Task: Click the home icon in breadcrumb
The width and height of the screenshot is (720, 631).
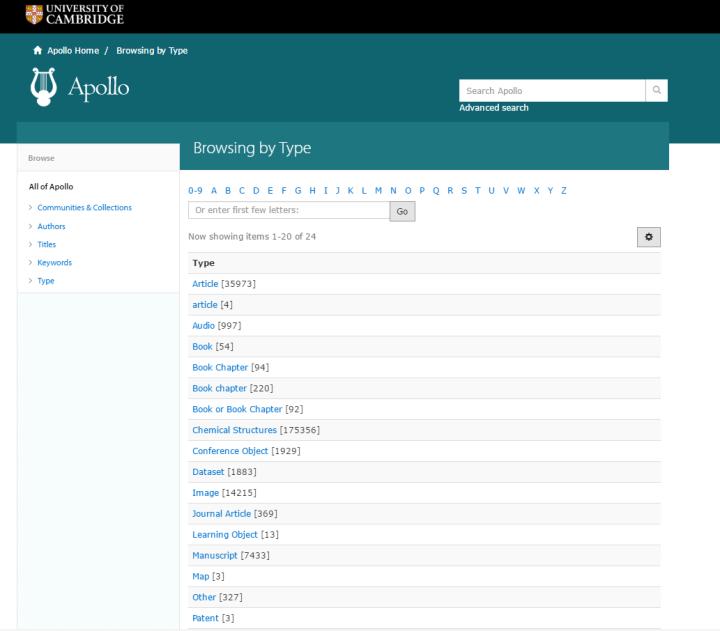Action: coord(38,51)
